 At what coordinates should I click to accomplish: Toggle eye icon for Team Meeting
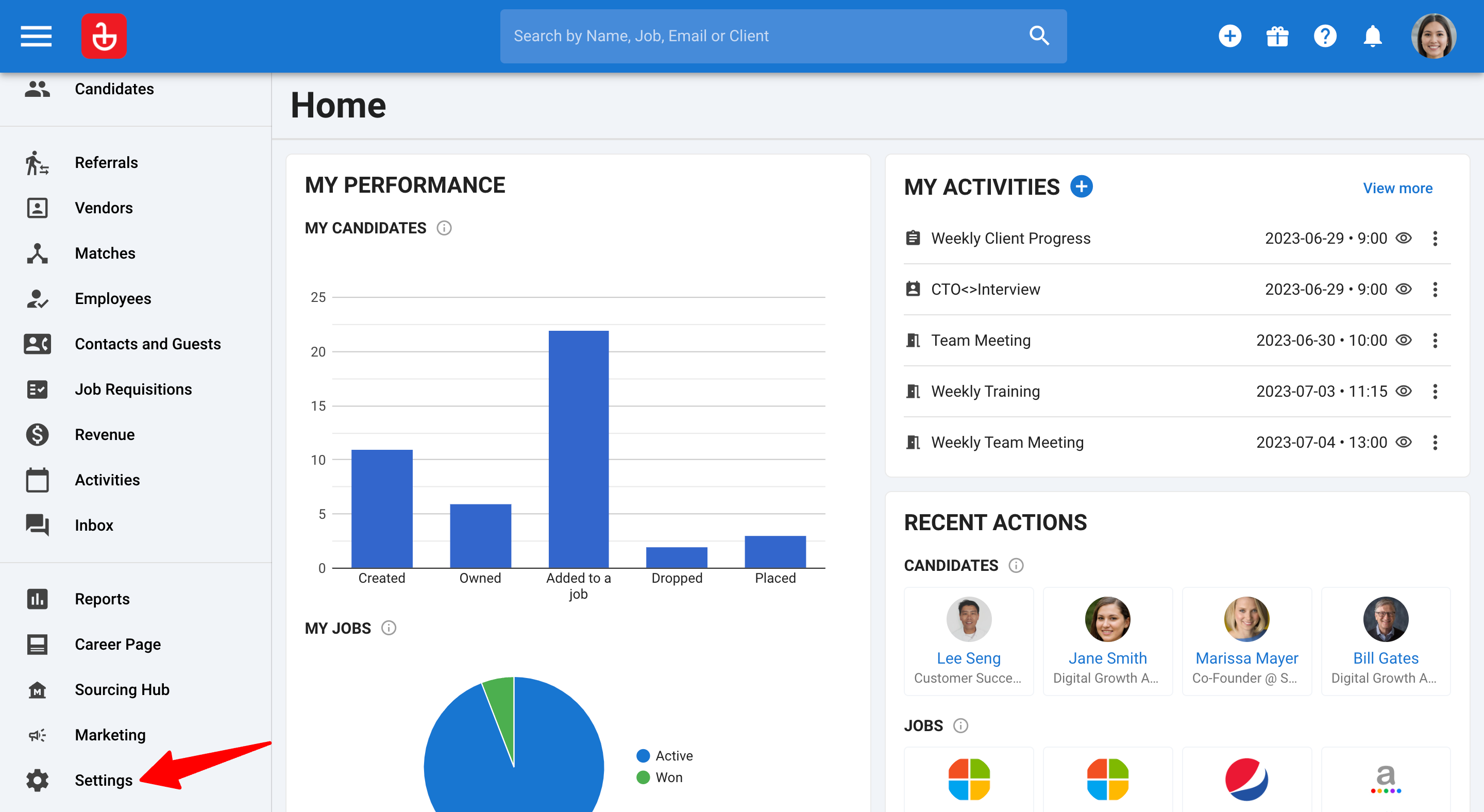click(1404, 341)
